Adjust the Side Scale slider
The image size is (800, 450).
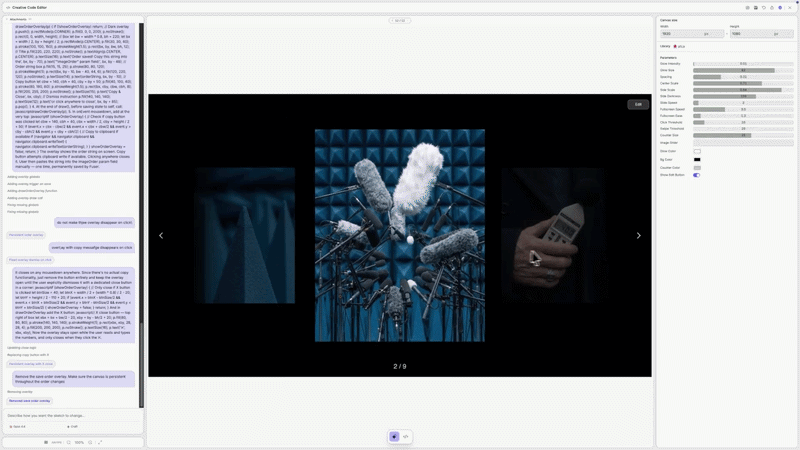click(x=743, y=90)
